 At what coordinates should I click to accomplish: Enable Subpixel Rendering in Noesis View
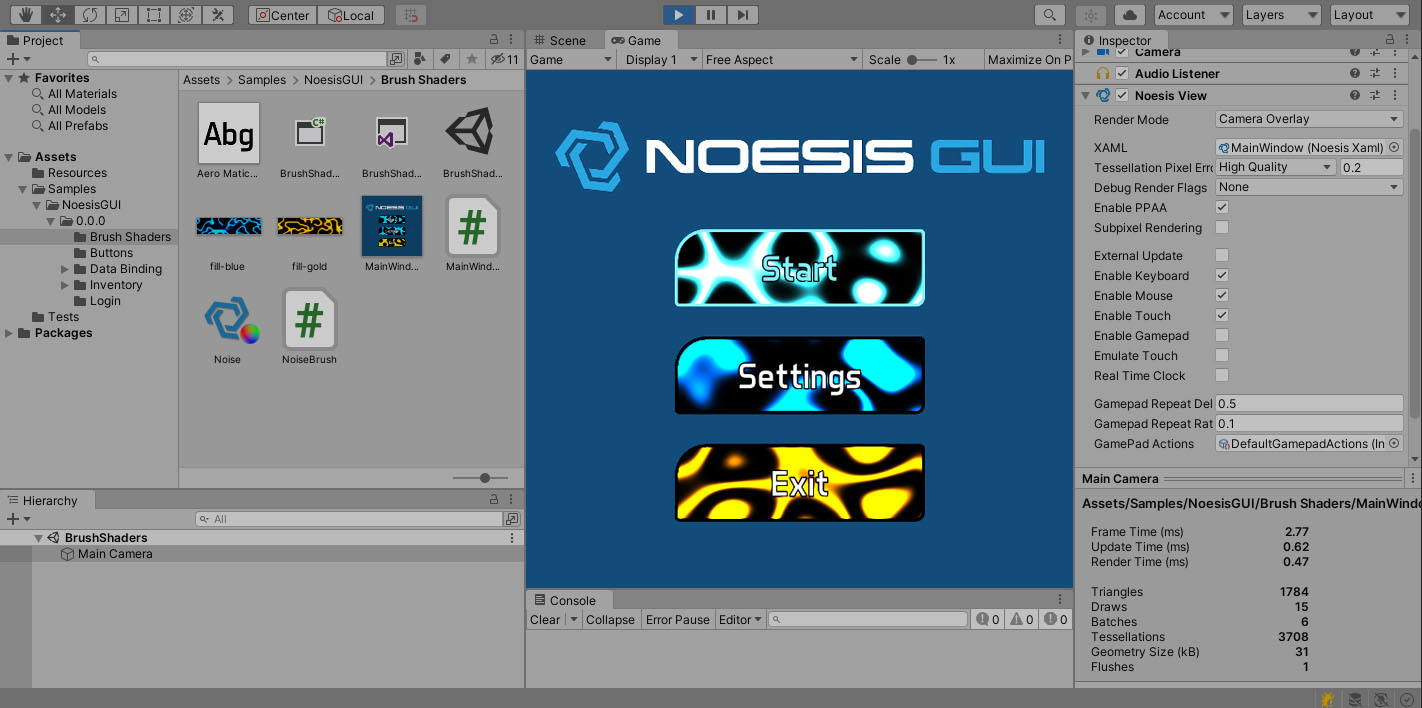pos(1221,227)
